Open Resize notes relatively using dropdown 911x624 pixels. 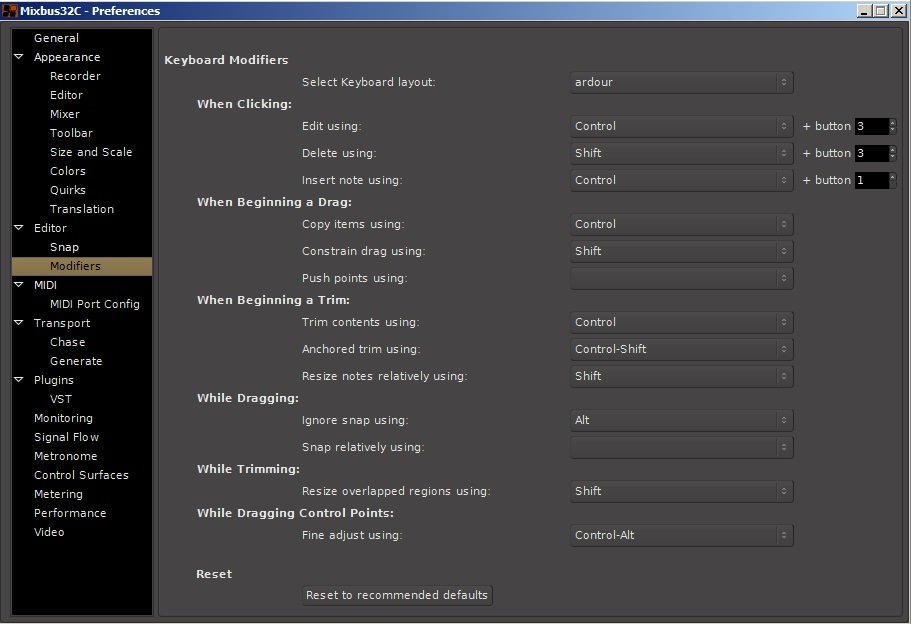click(682, 376)
